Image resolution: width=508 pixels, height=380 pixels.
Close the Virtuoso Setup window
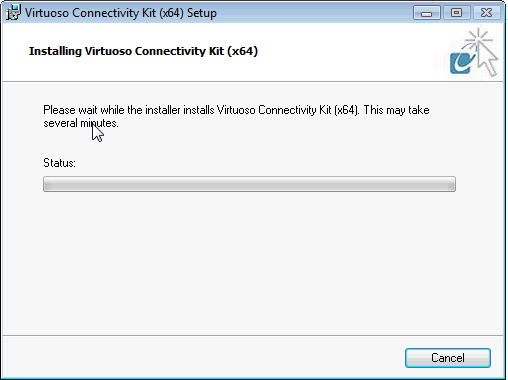point(486,13)
